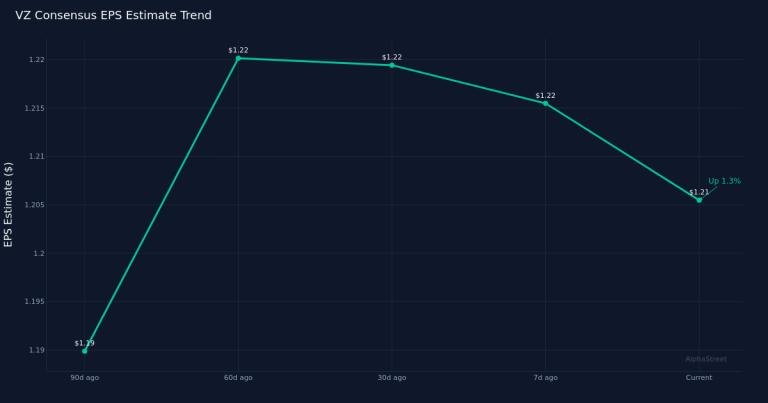
Task: Select the data point at 90d ago
Action: pos(84,351)
